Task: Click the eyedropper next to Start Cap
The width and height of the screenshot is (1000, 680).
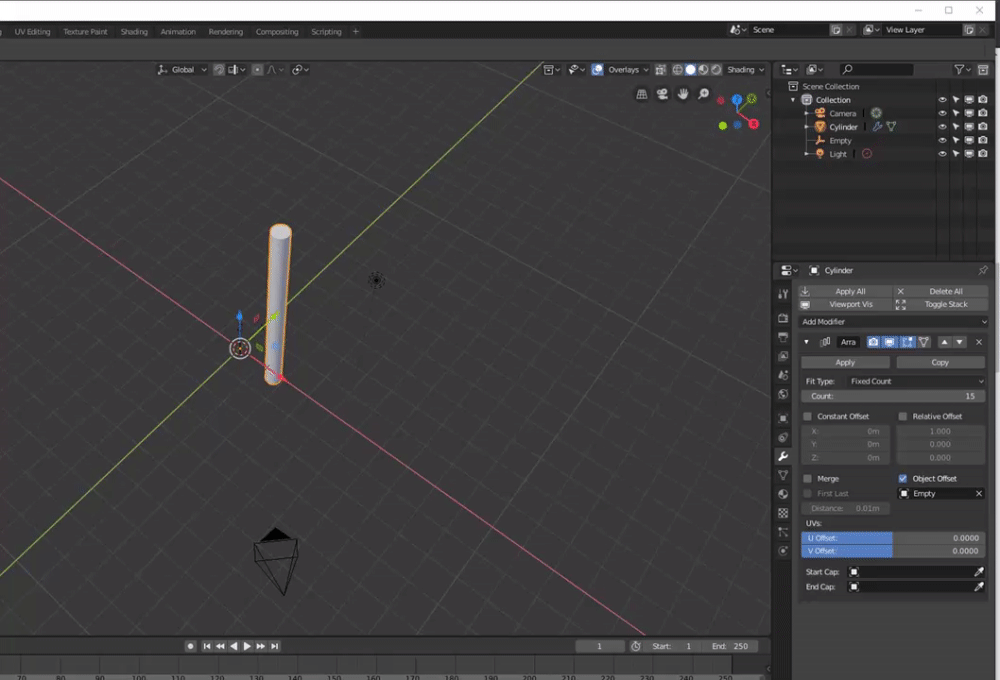Action: [x=979, y=572]
